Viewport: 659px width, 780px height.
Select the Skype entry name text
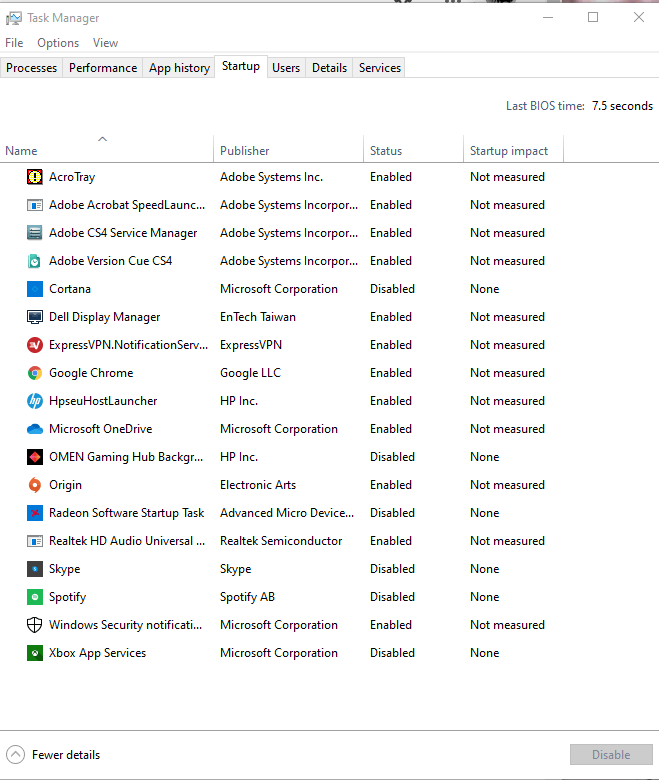click(64, 569)
